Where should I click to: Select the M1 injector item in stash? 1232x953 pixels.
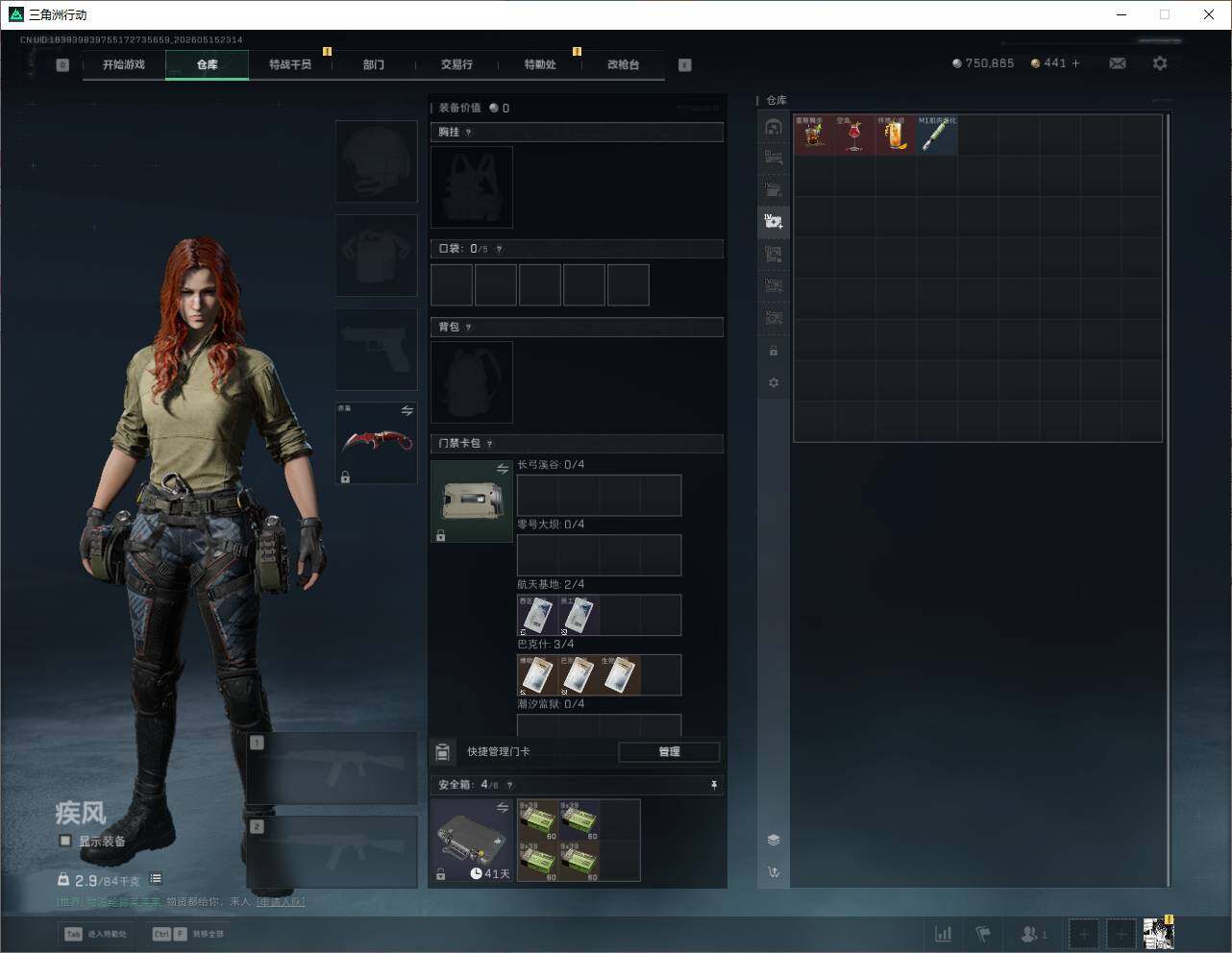pos(937,135)
